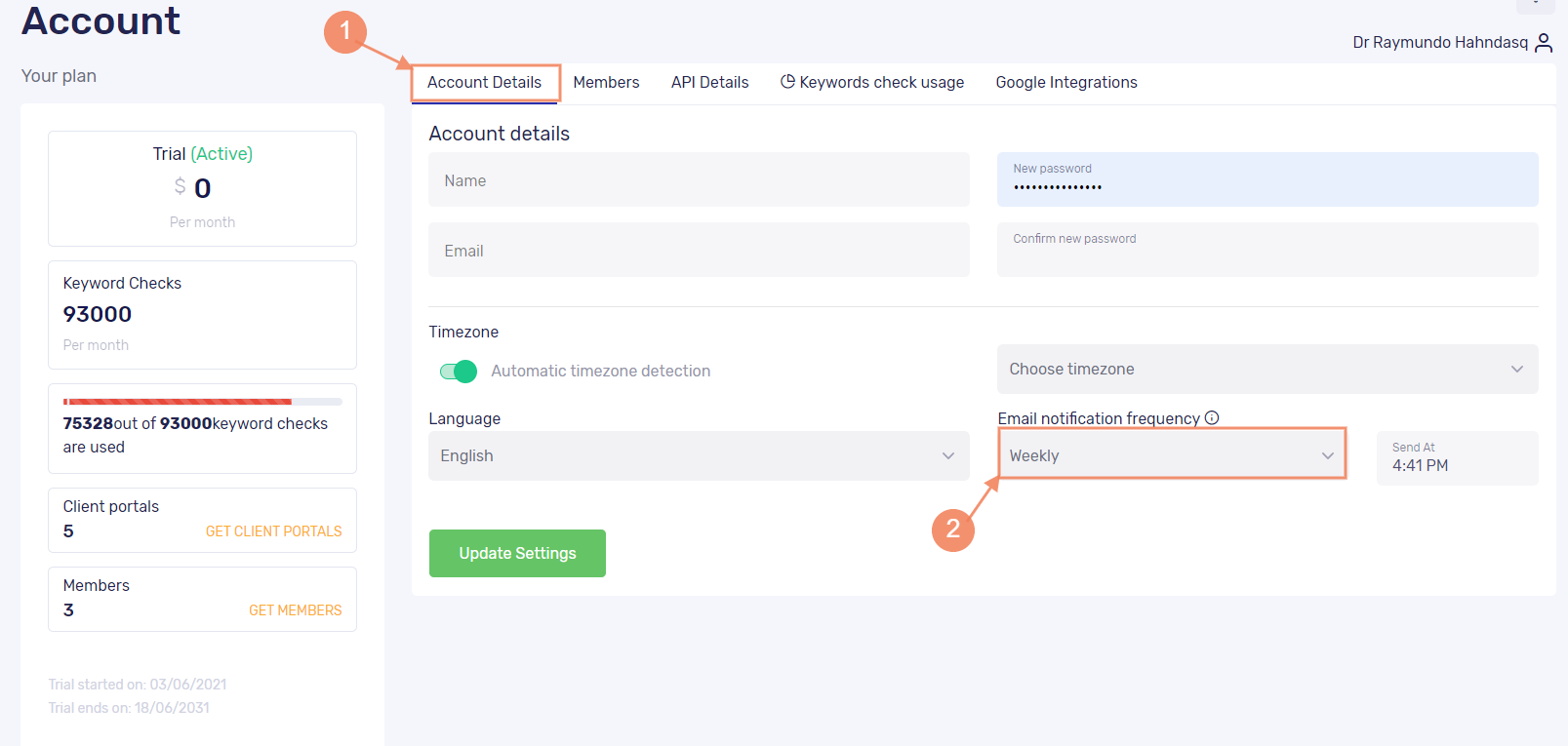Click the Update Settings button
The width and height of the screenshot is (1568, 746).
[517, 553]
